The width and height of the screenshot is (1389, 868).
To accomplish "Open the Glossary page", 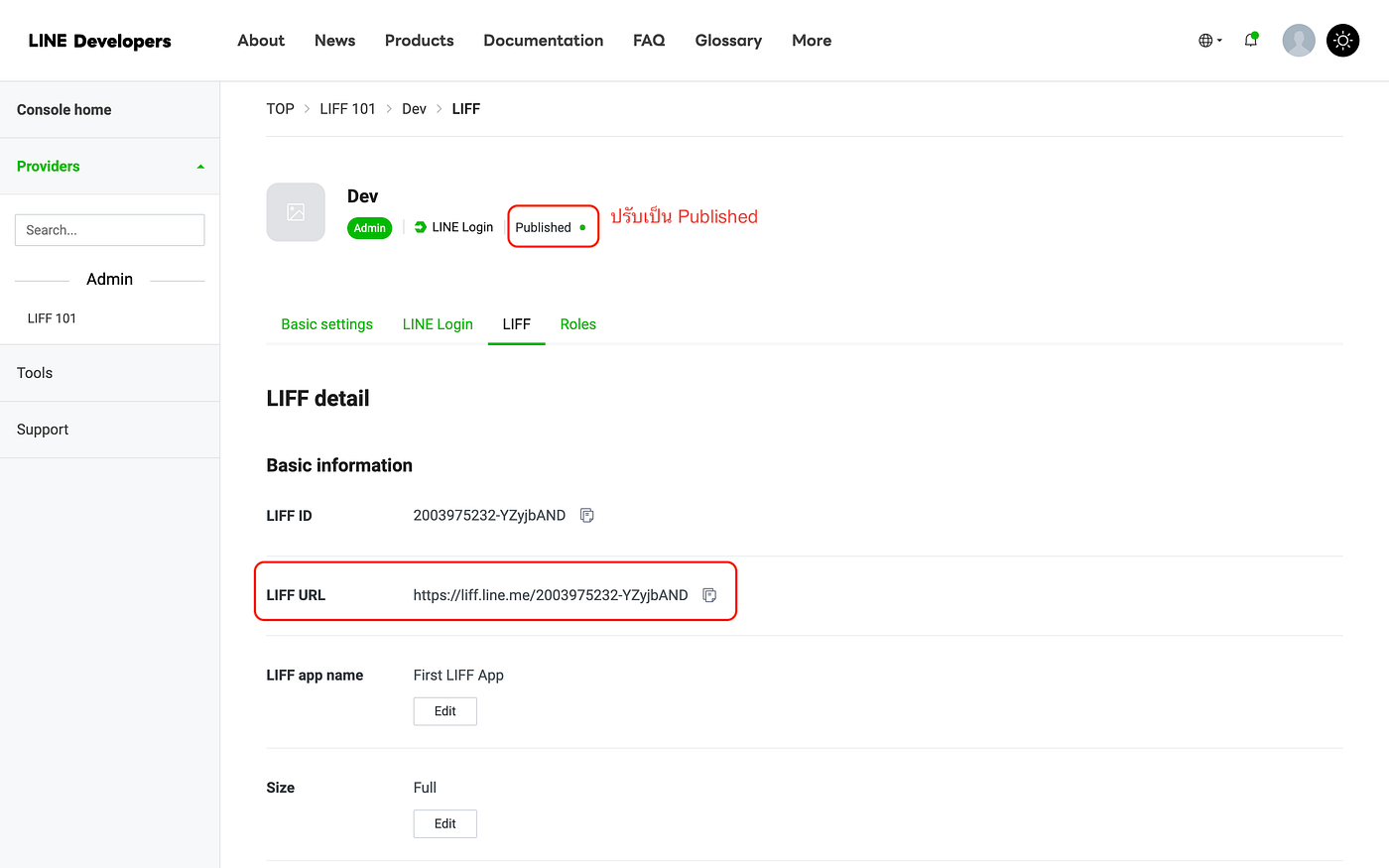I will pos(728,41).
